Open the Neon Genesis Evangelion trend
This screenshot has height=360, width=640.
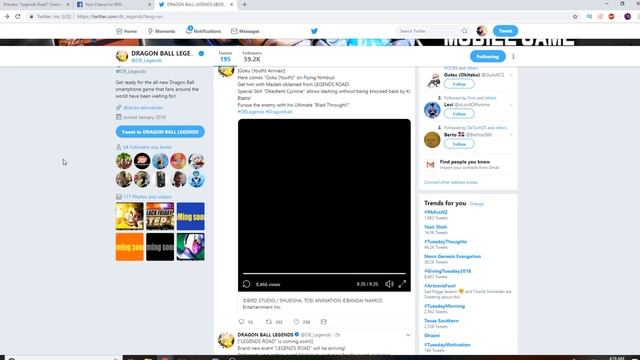pyautogui.click(x=452, y=256)
